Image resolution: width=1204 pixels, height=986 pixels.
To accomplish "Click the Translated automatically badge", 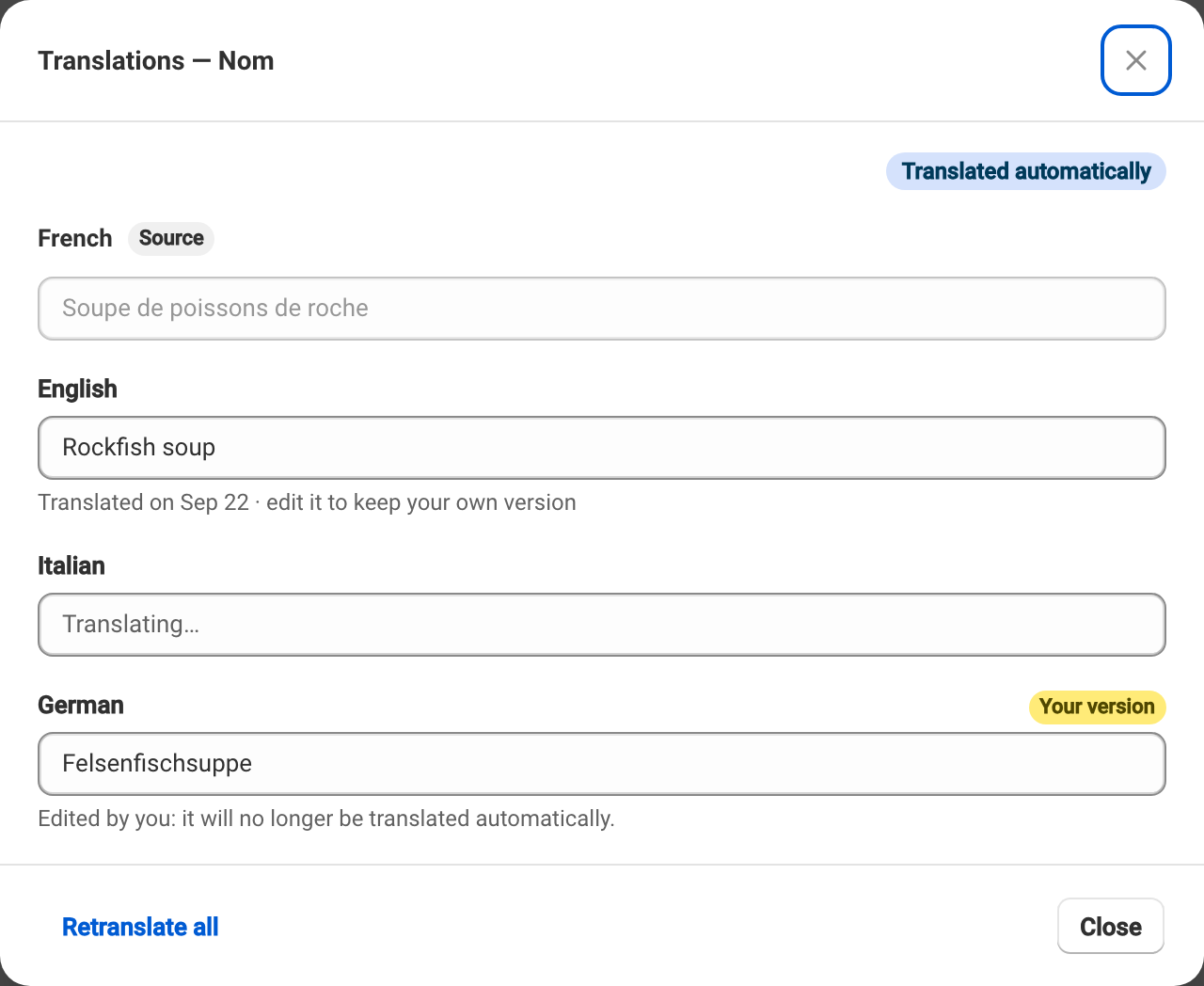I will point(1026,171).
